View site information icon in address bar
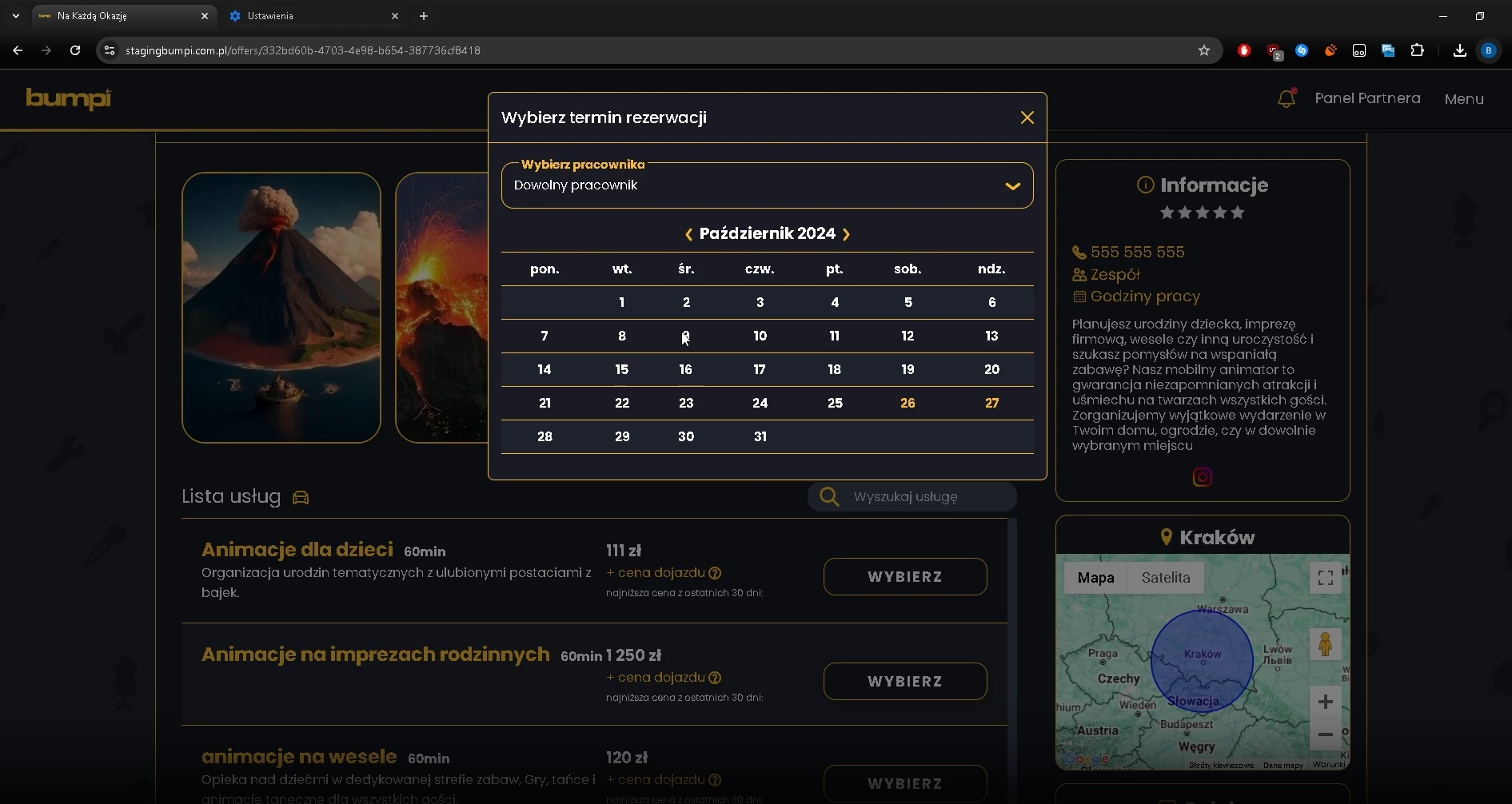Image resolution: width=1512 pixels, height=804 pixels. coord(110,50)
